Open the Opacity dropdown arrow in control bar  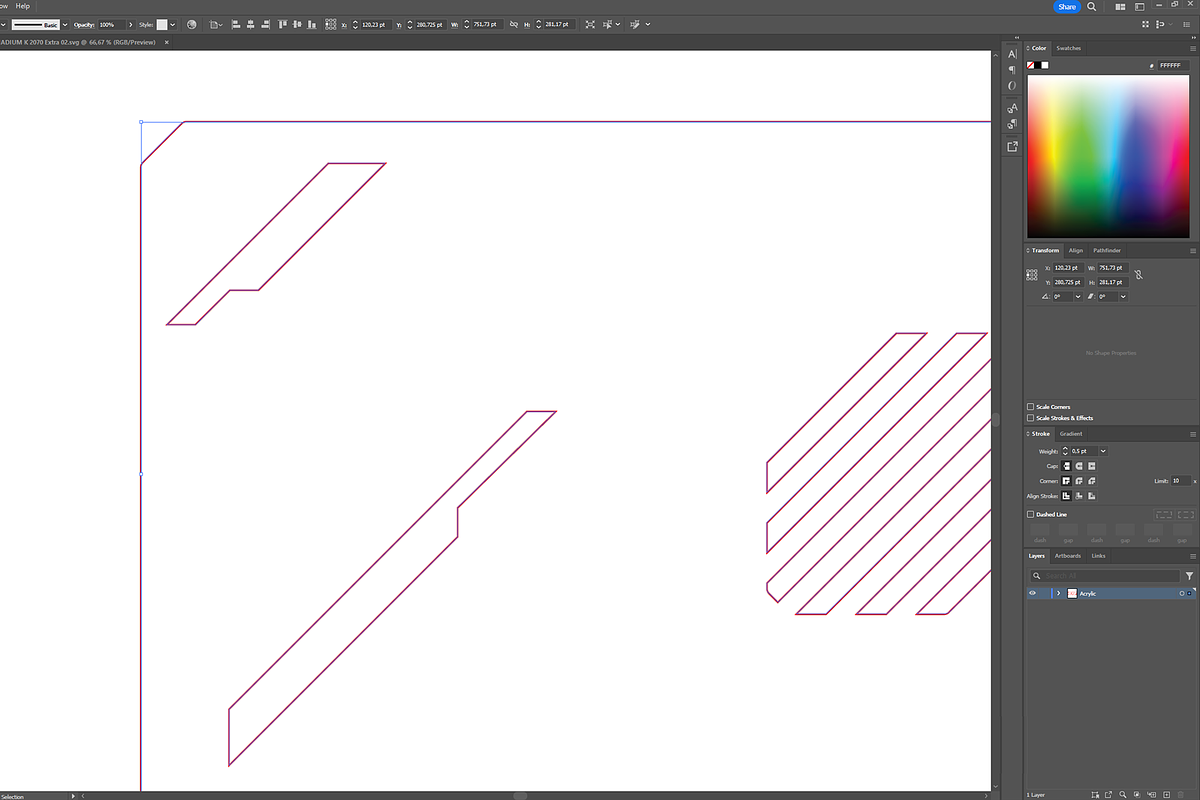tap(130, 24)
